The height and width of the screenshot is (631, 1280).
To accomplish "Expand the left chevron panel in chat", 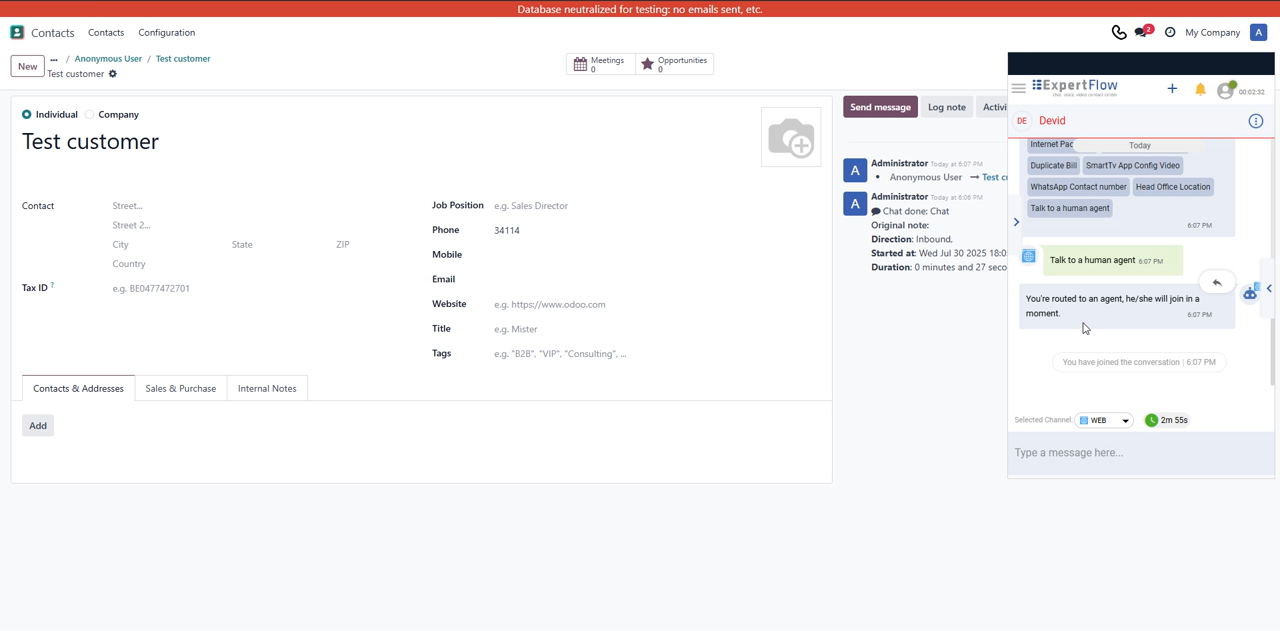I will pos(1016,222).
